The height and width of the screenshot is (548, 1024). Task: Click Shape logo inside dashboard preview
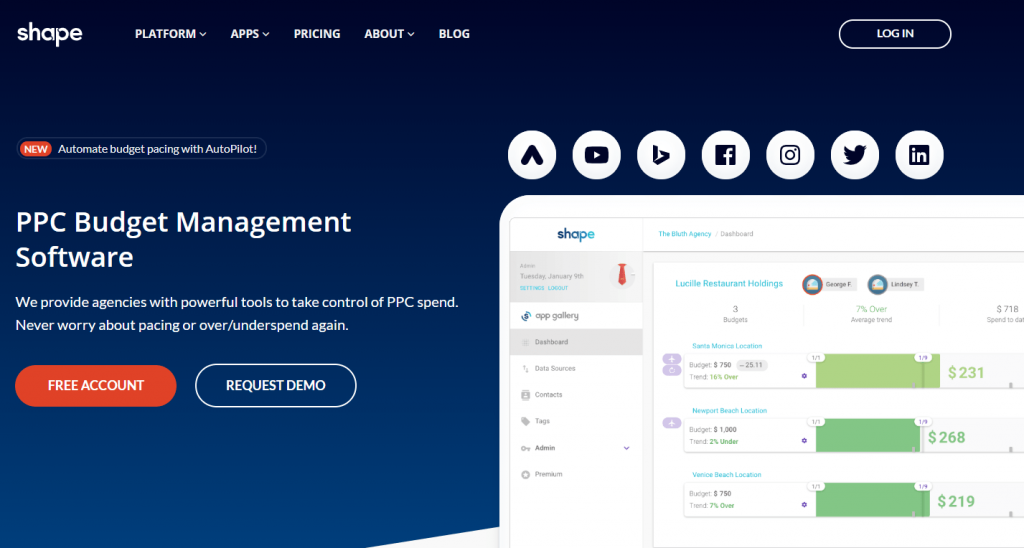click(575, 234)
